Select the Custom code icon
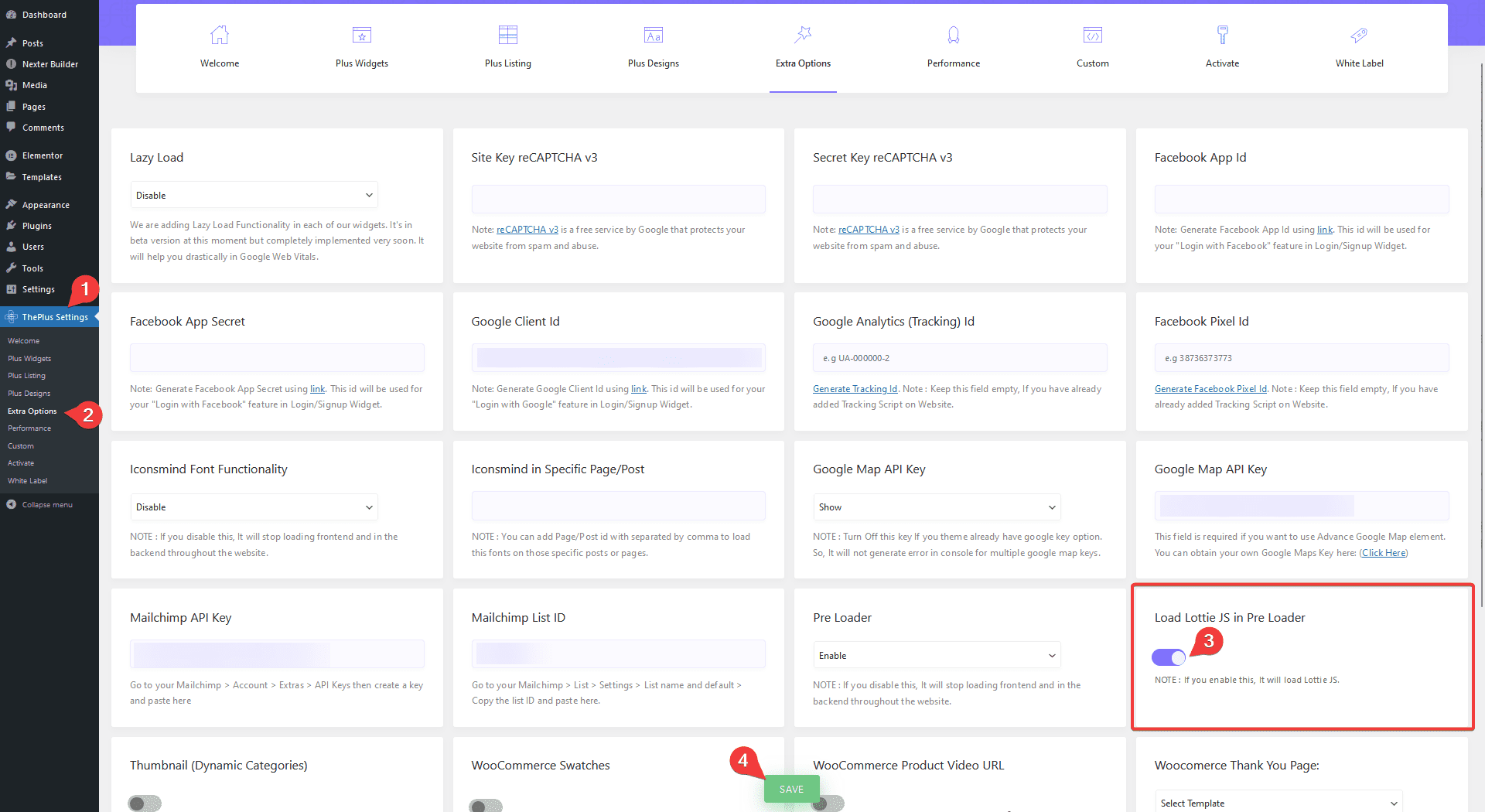This screenshot has width=1485, height=812. click(x=1093, y=35)
